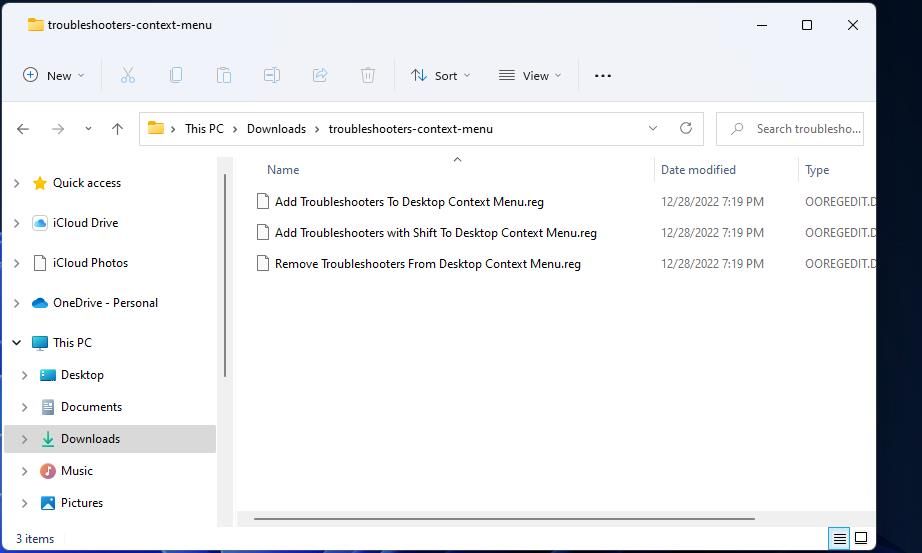
Task: Click folder icon in address bar
Action: [156, 128]
